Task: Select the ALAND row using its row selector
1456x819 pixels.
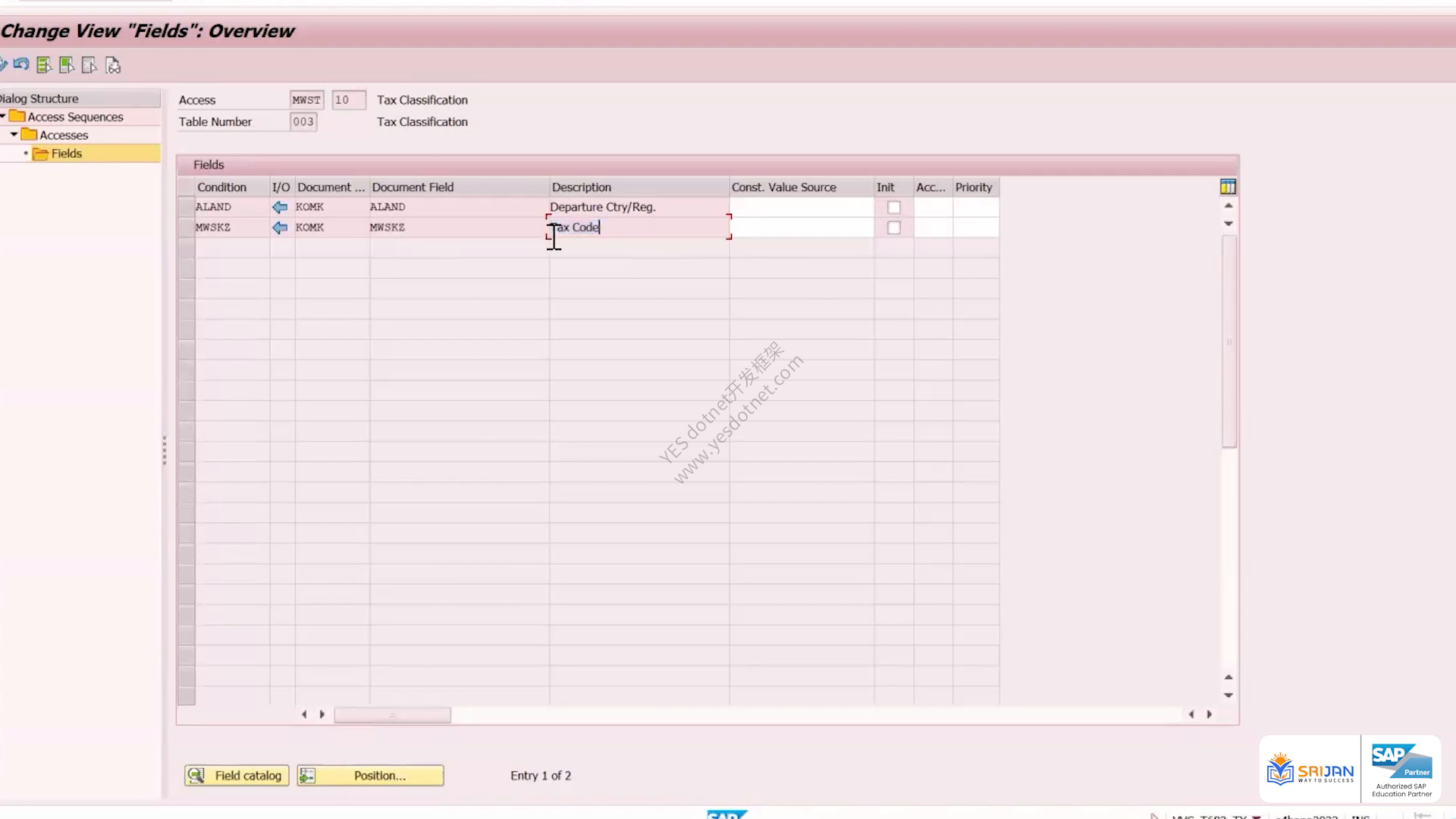Action: [x=186, y=207]
